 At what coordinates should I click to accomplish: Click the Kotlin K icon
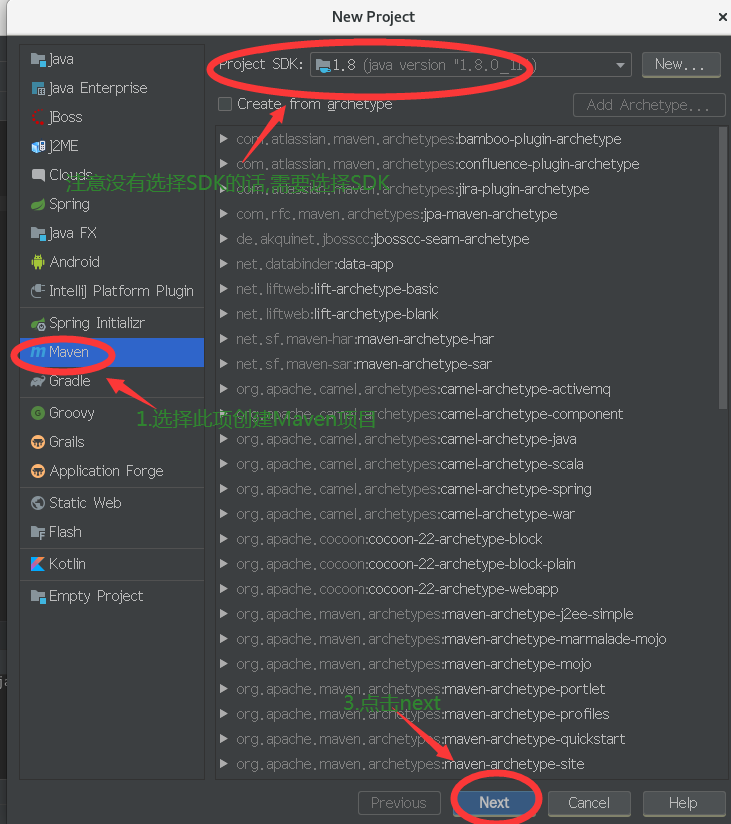[38, 564]
